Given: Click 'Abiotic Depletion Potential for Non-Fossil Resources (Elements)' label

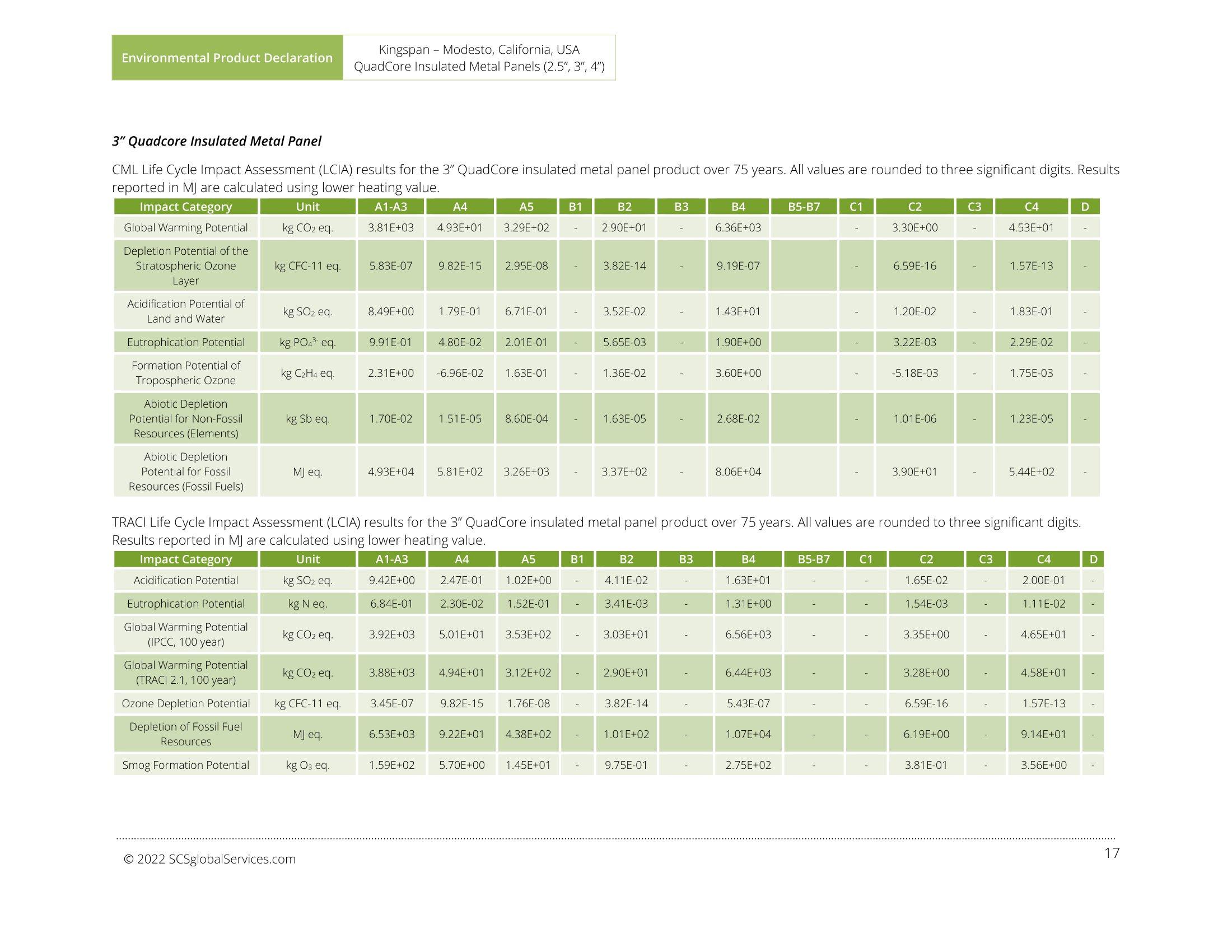Looking at the screenshot, I should click(x=185, y=418).
